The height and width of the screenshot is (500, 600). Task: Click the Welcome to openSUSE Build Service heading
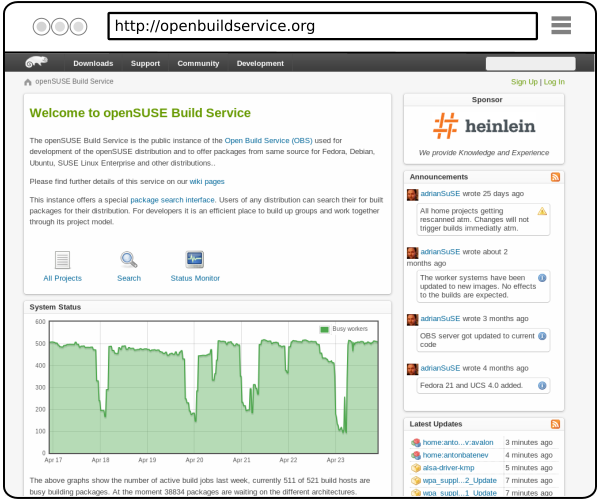pyautogui.click(x=140, y=113)
